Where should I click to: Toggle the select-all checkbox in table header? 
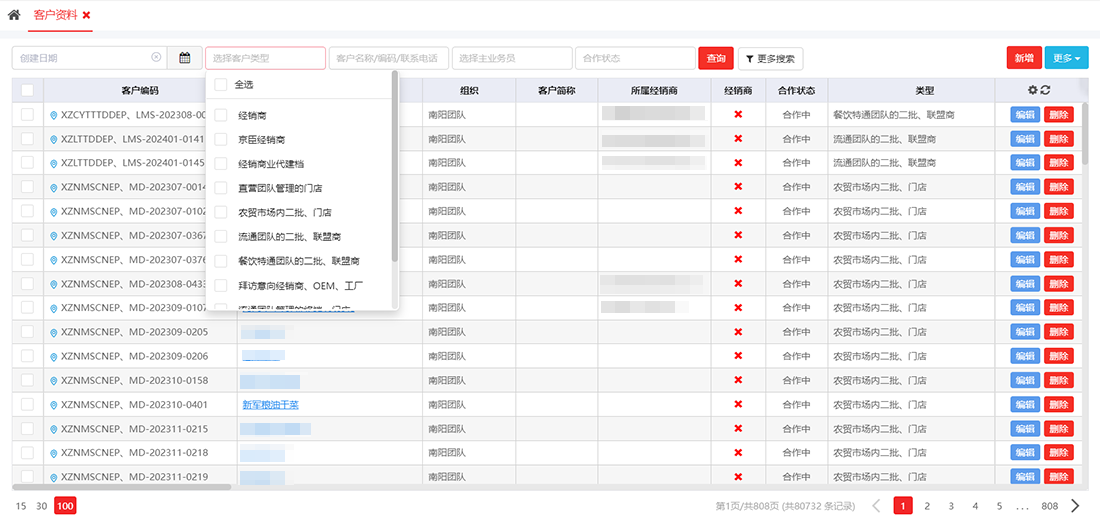tap(27, 90)
